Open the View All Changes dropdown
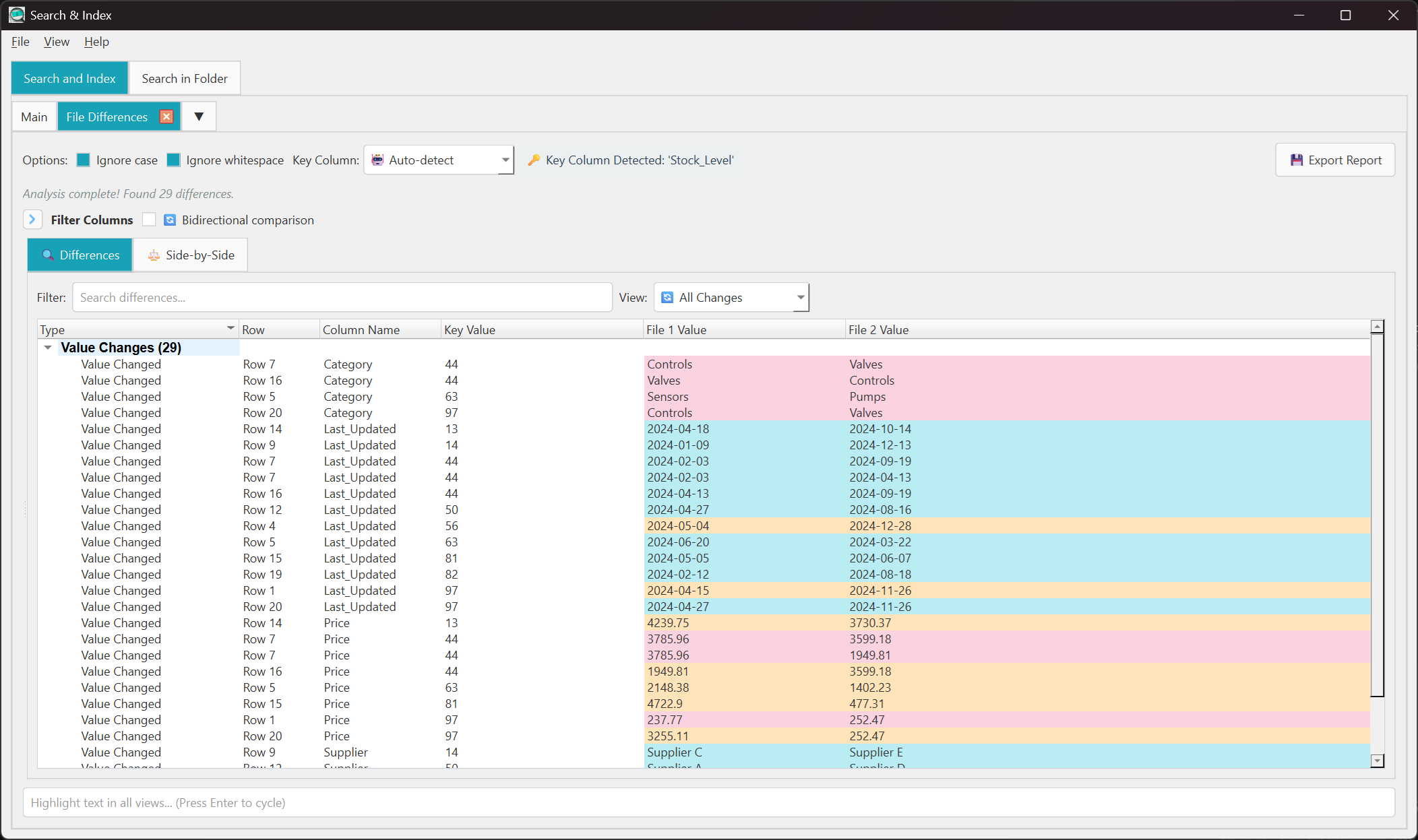This screenshot has width=1418, height=840. coord(800,298)
